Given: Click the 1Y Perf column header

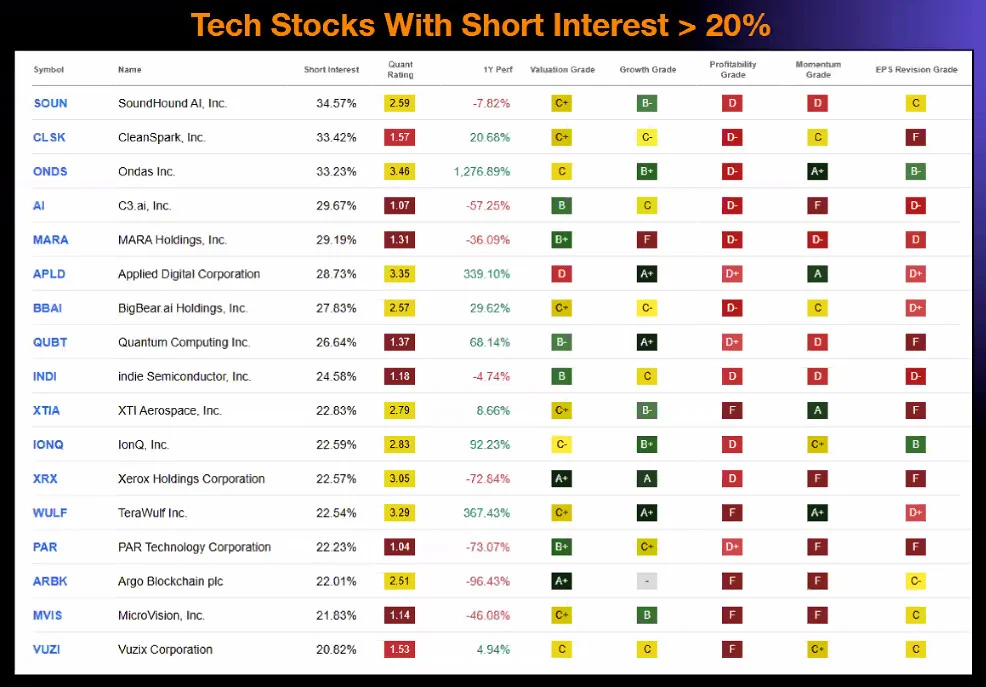Looking at the screenshot, I should (x=498, y=70).
